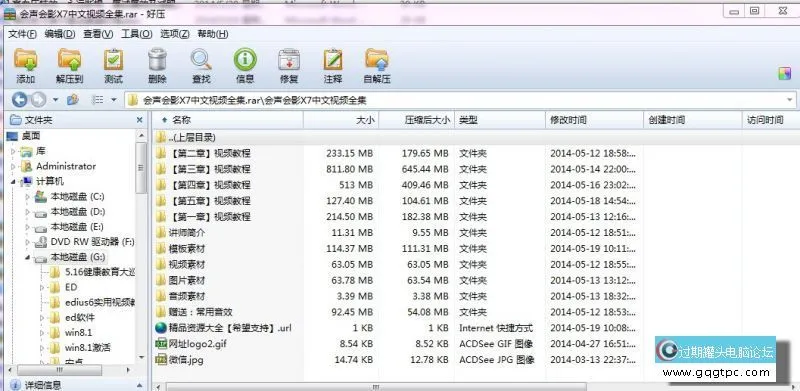800x391 pixels.
Task: Click the 修复 (Repair) toolbar icon
Action: pos(289,59)
